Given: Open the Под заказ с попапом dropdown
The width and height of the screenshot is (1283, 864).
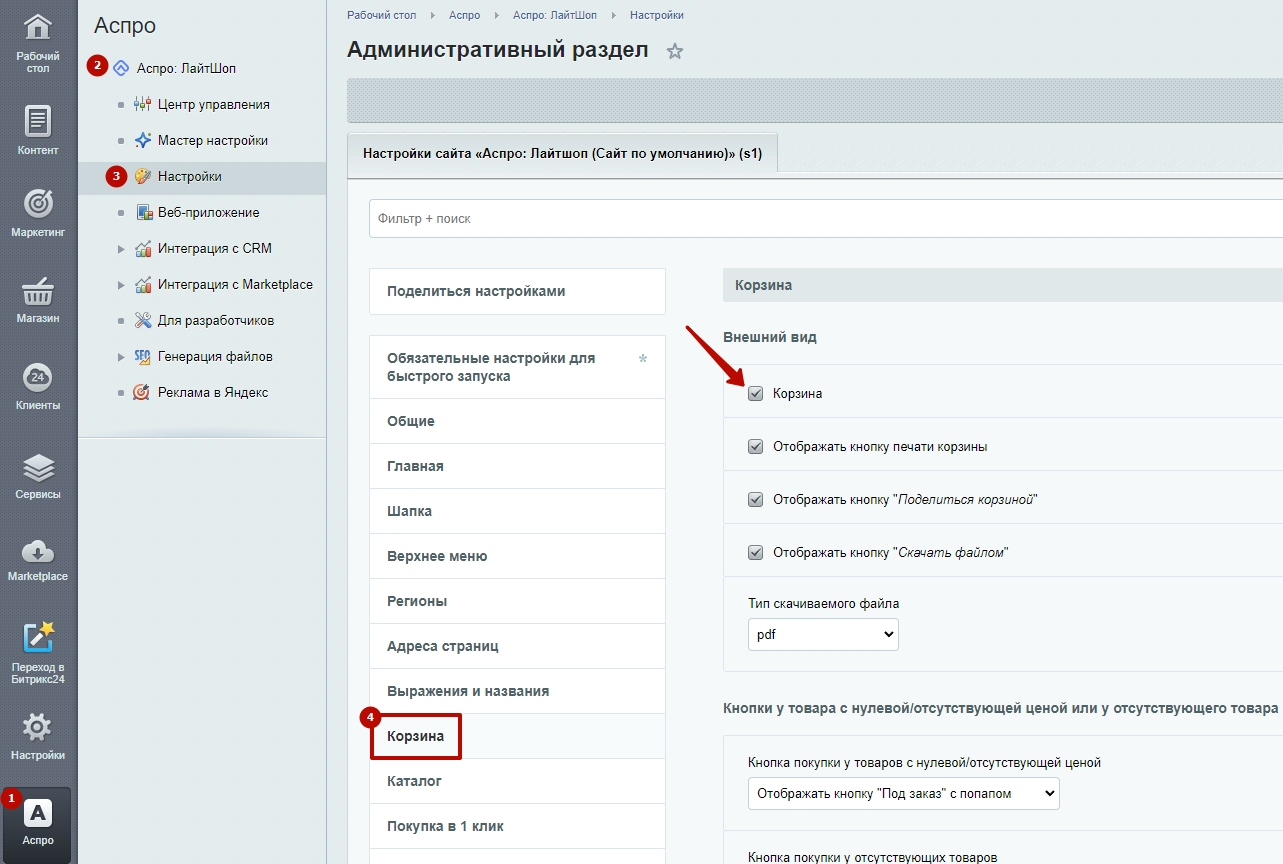Looking at the screenshot, I should pos(903,793).
